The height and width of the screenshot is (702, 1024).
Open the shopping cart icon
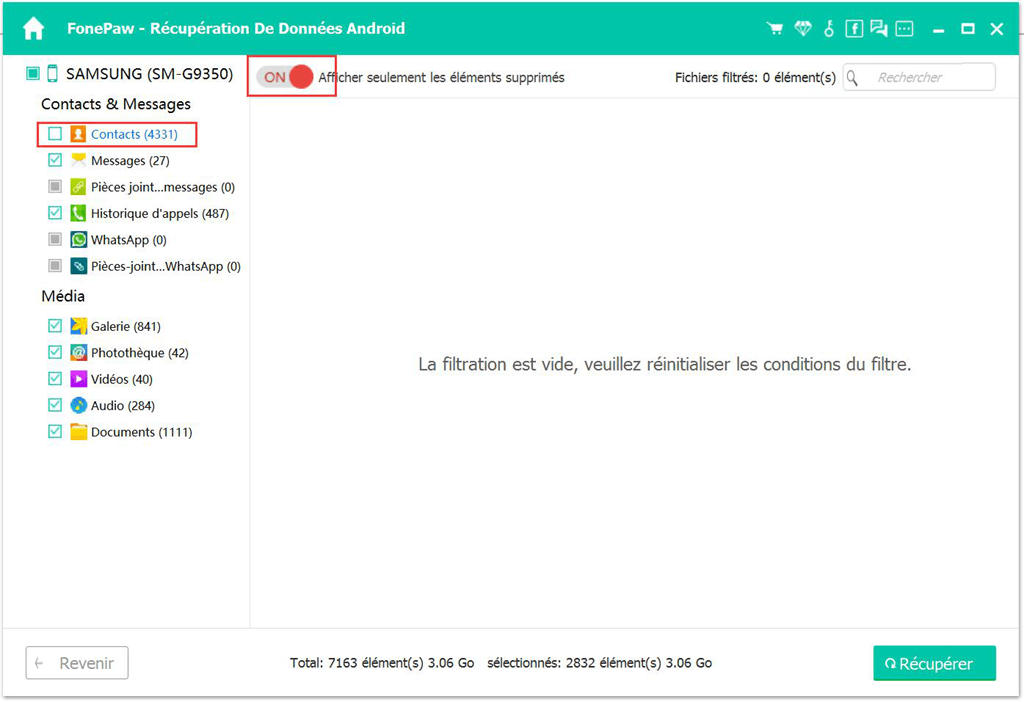[775, 29]
